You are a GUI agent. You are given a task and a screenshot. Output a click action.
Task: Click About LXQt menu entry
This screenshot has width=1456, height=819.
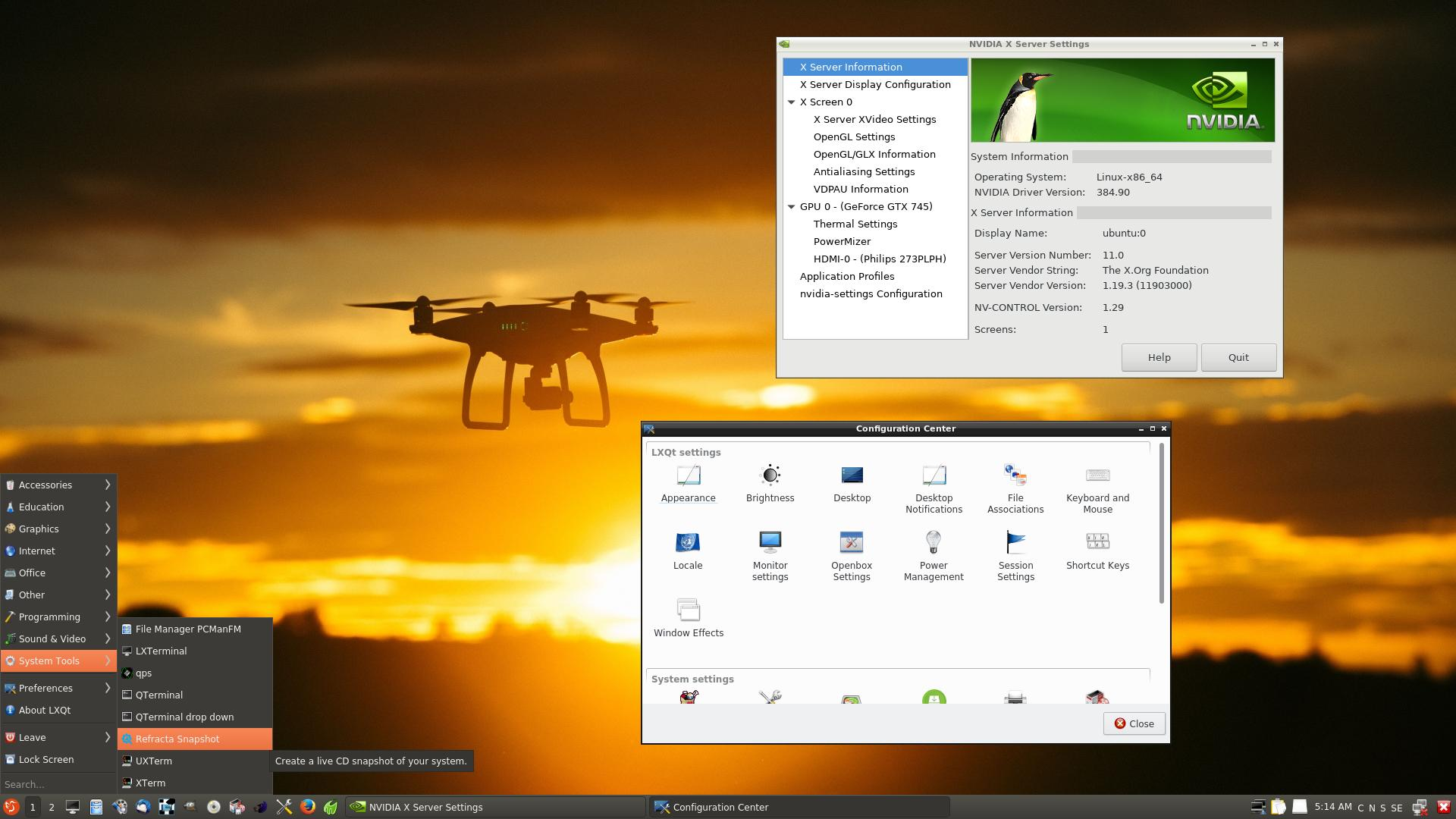click(x=58, y=710)
